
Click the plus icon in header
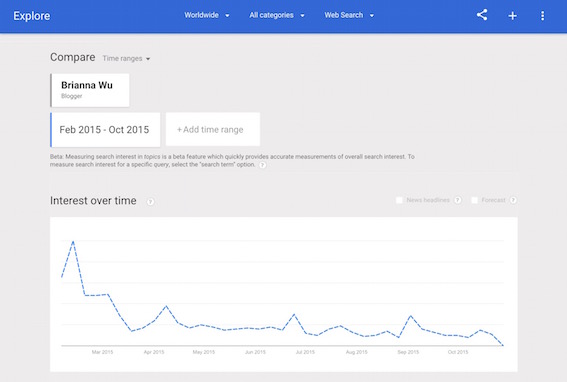click(512, 16)
